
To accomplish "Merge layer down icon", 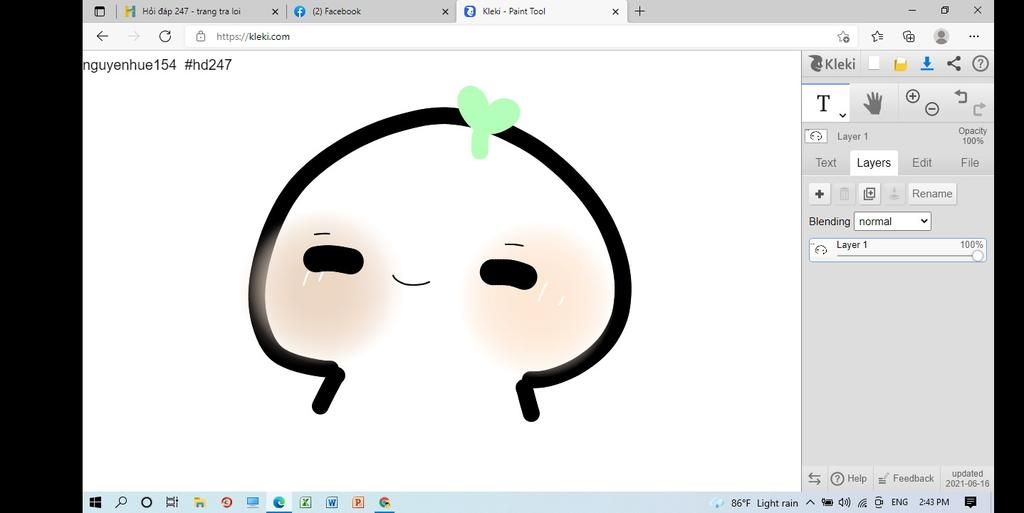I will [x=894, y=194].
